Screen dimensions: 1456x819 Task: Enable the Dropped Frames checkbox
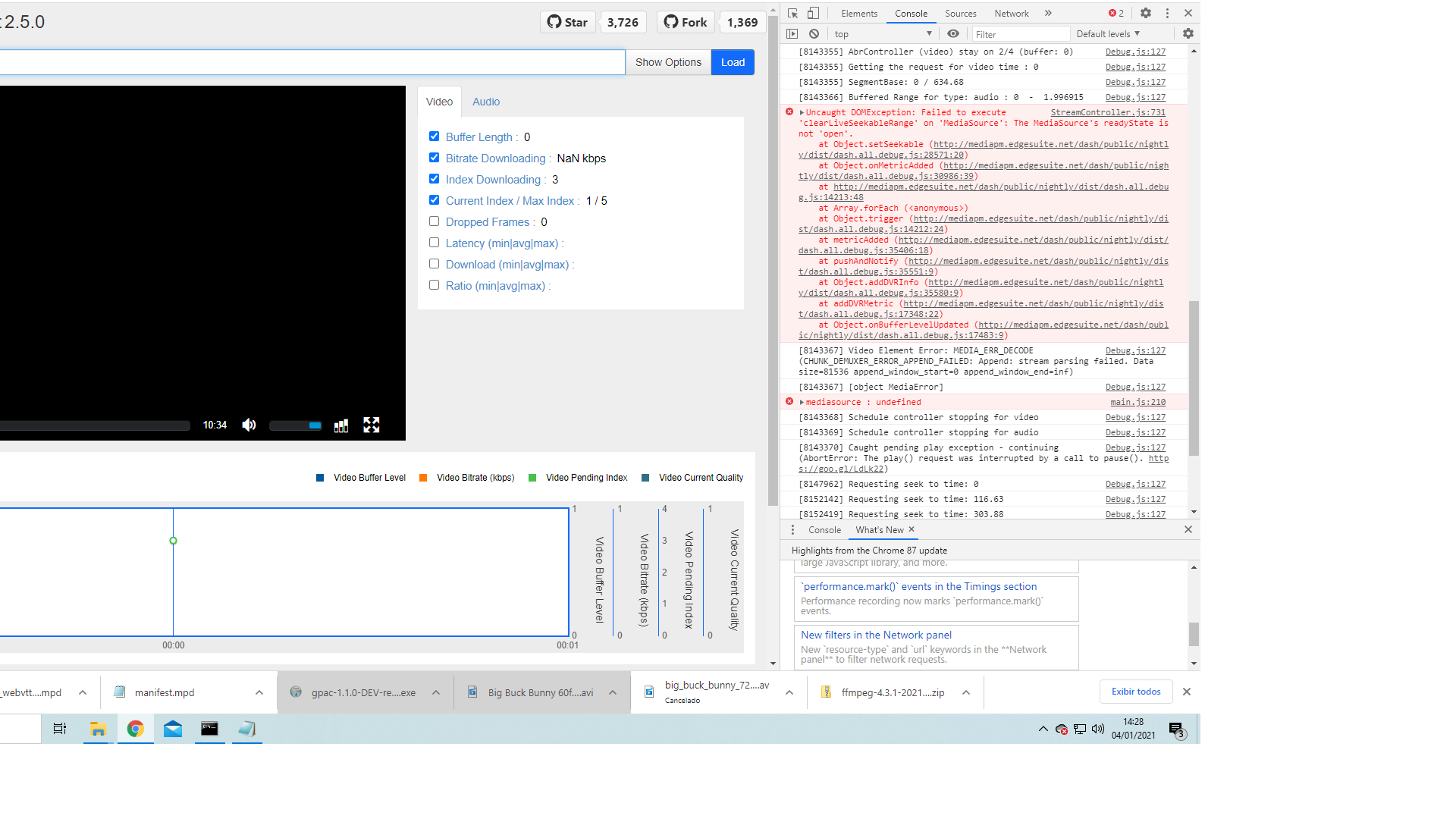pyautogui.click(x=434, y=221)
